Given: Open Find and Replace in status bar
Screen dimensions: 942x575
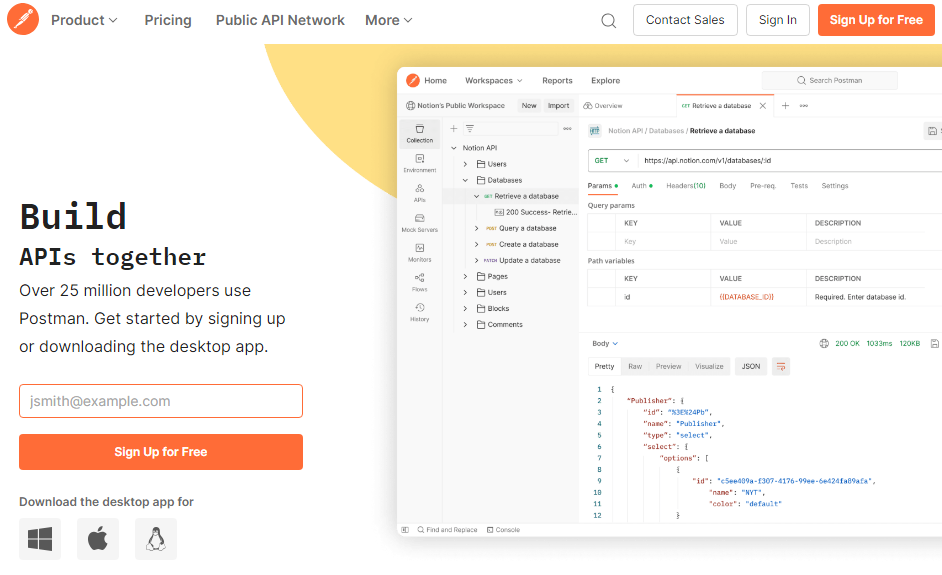Looking at the screenshot, I should (447, 530).
